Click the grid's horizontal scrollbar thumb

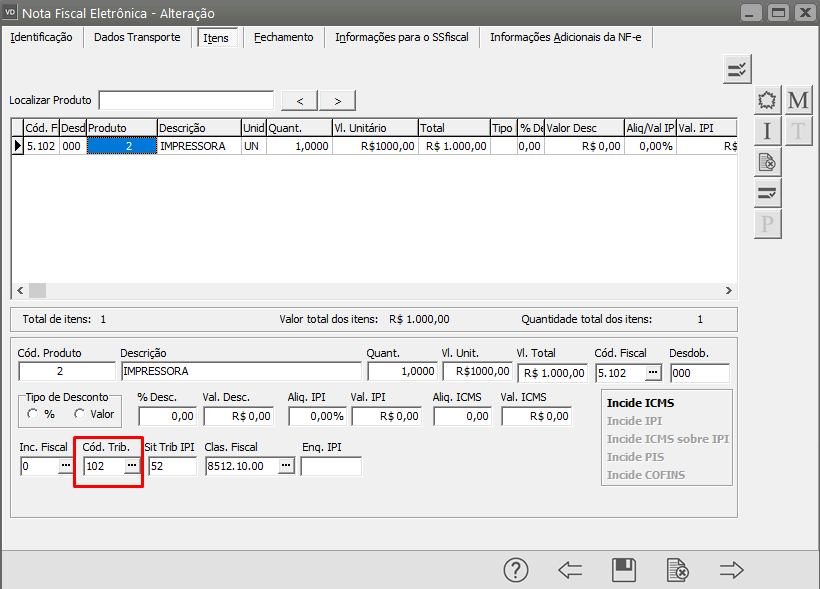pyautogui.click(x=37, y=290)
